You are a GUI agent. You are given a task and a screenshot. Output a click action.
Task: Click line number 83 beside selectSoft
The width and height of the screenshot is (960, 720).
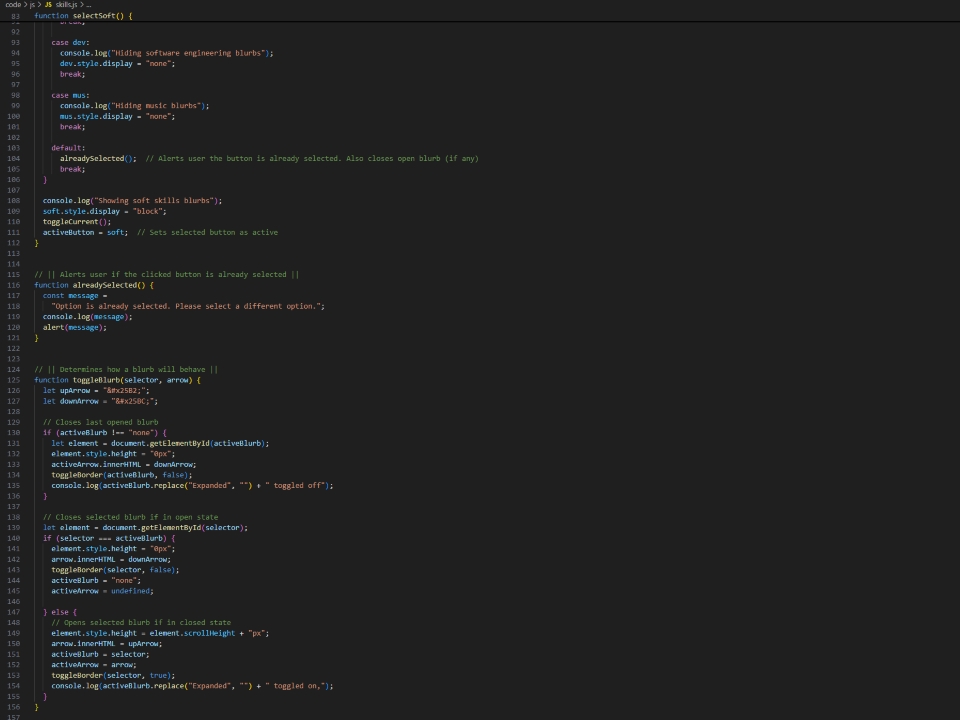coord(14,15)
